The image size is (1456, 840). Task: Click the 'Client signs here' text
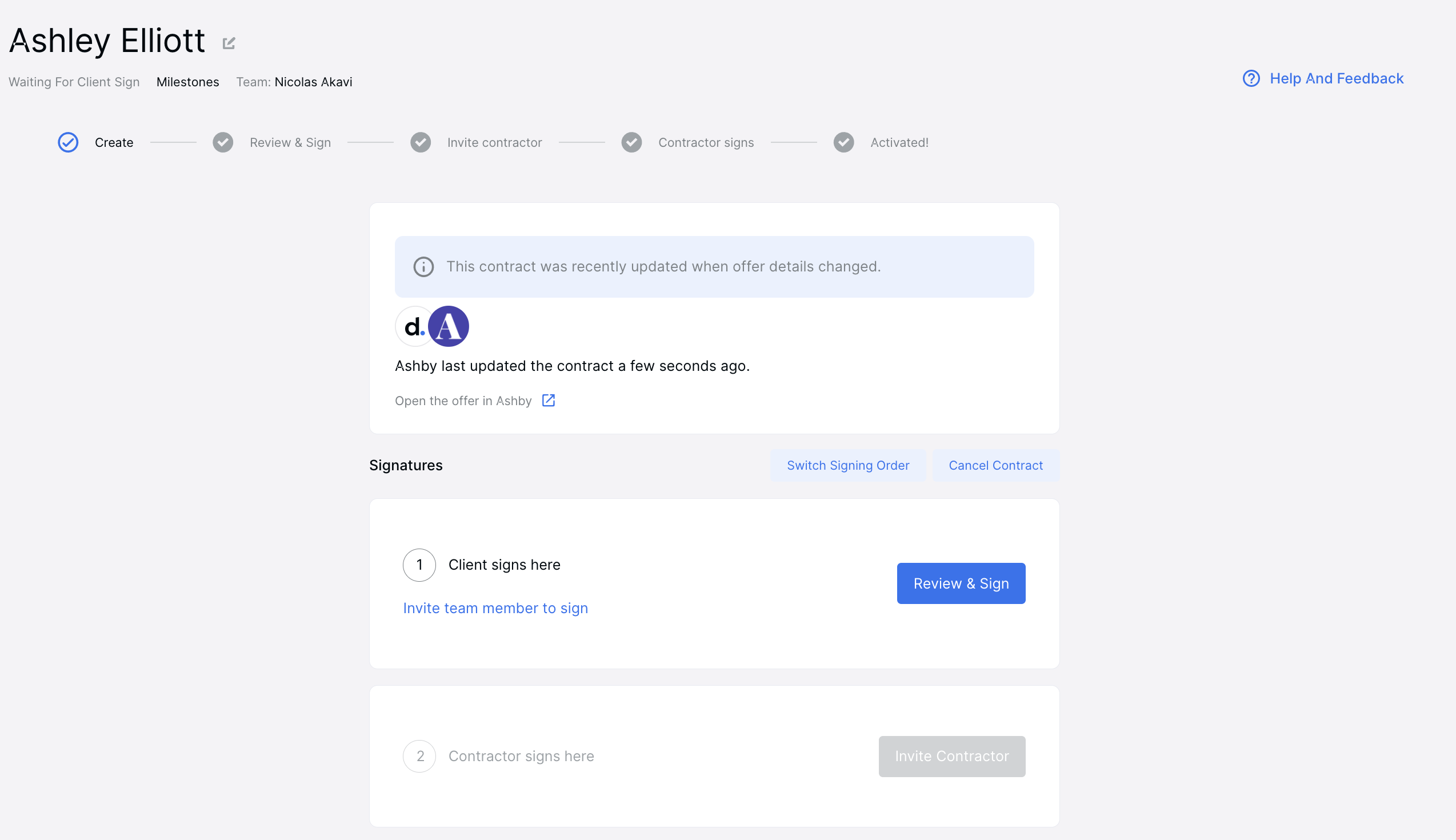click(x=504, y=565)
